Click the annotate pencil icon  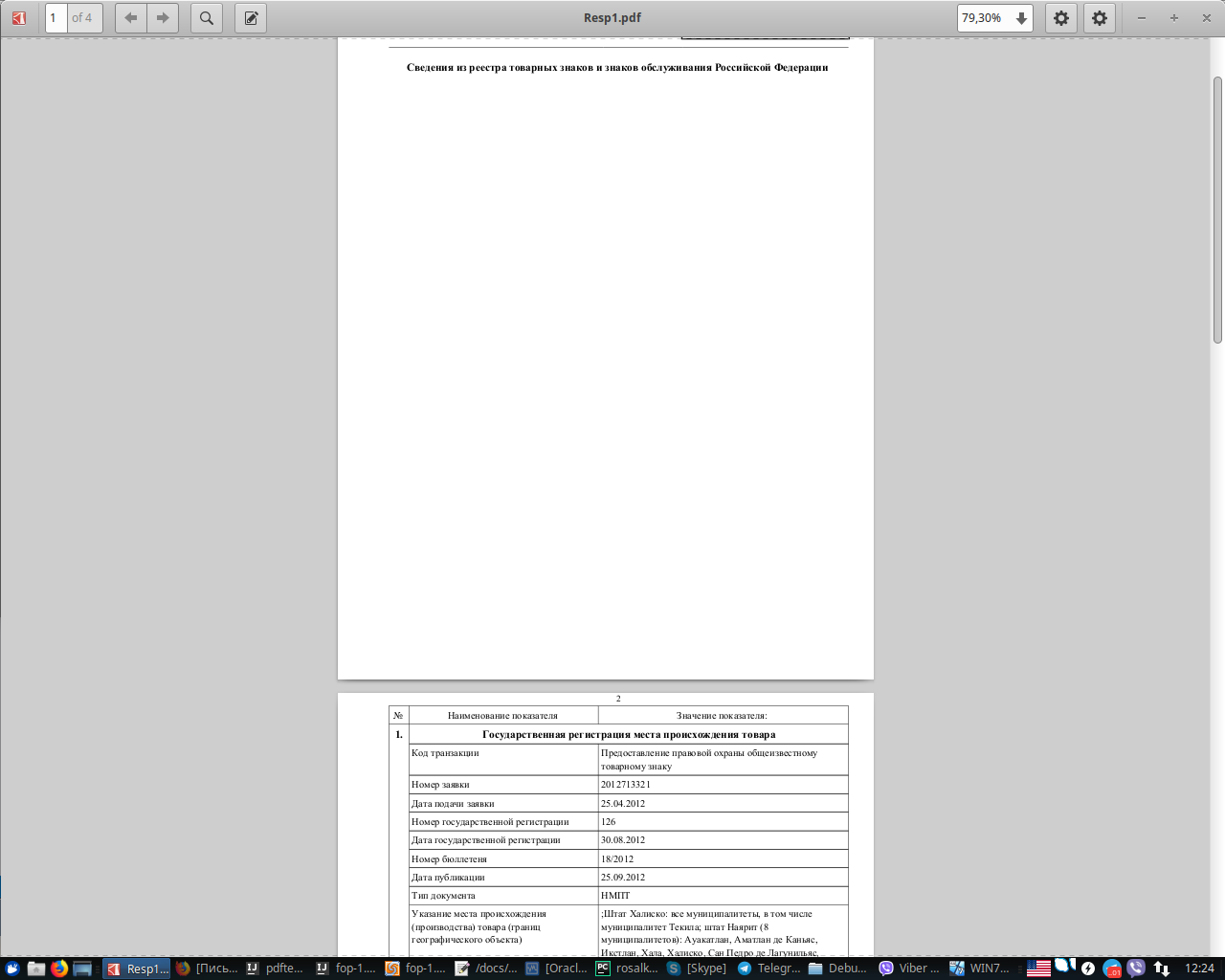pos(251,18)
